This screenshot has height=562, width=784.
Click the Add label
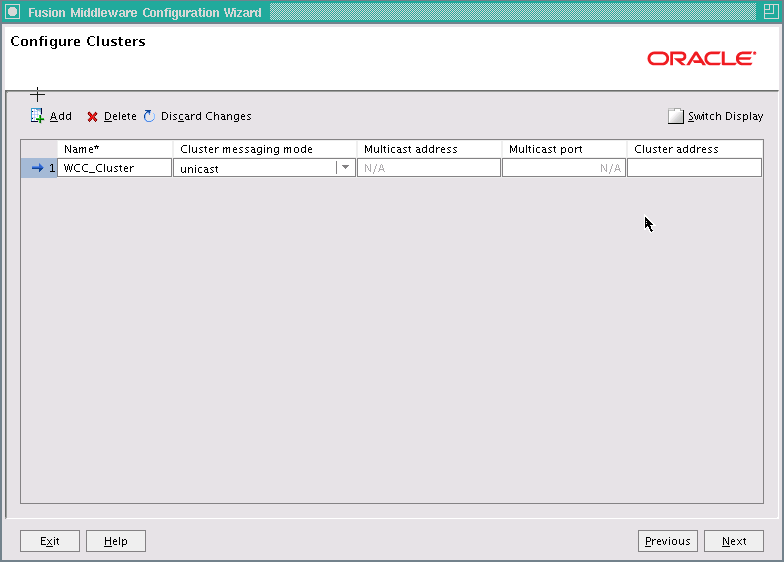coord(60,116)
